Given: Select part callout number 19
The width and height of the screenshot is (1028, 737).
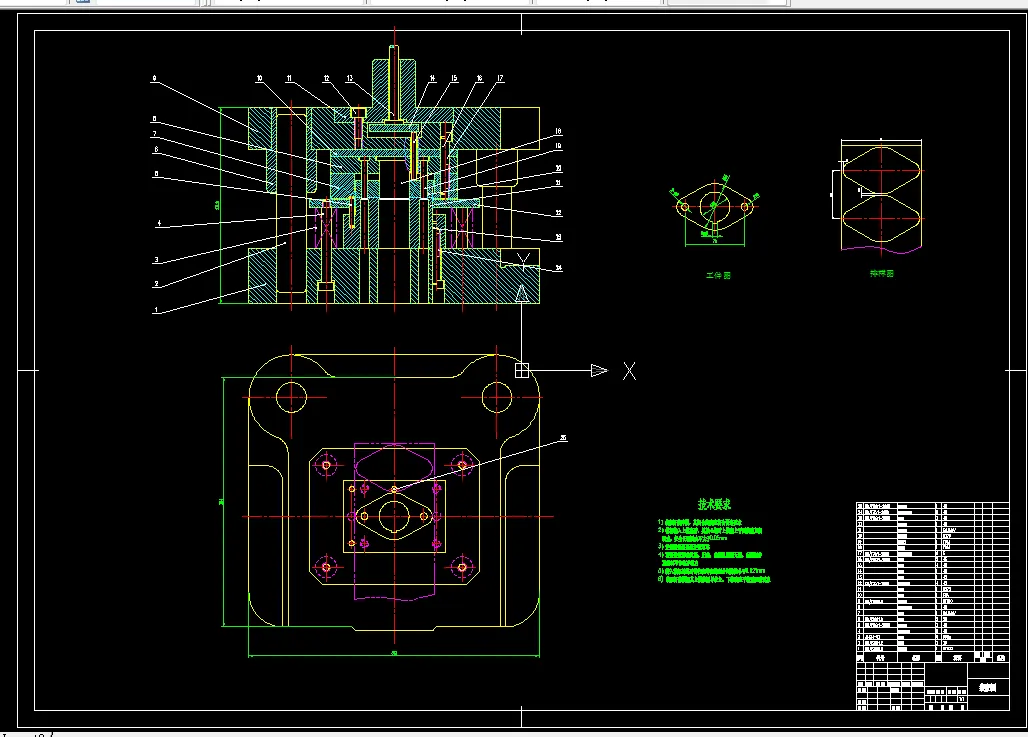Looking at the screenshot, I should pos(559,146).
